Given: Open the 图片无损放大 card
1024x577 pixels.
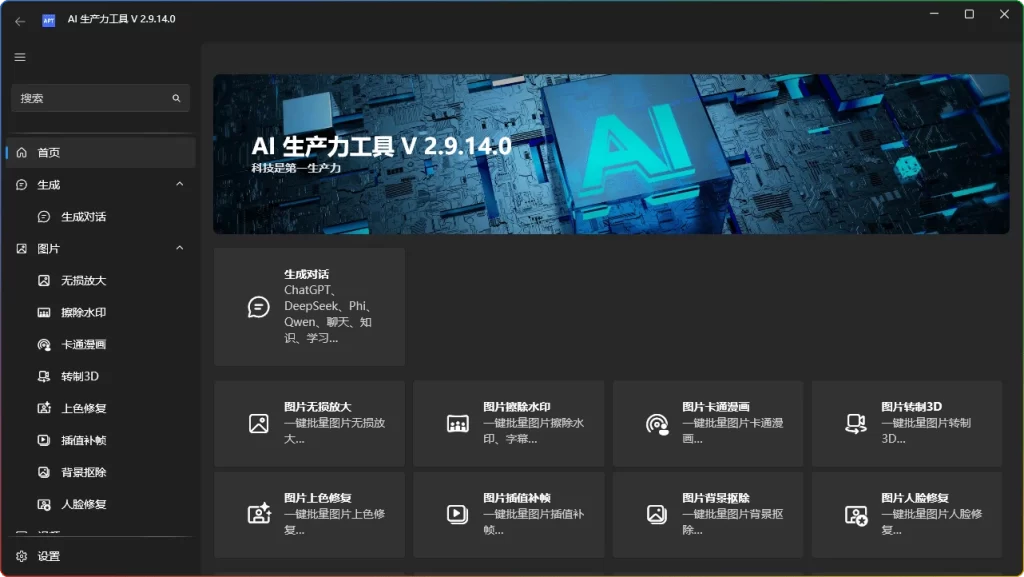Looking at the screenshot, I should (x=310, y=424).
